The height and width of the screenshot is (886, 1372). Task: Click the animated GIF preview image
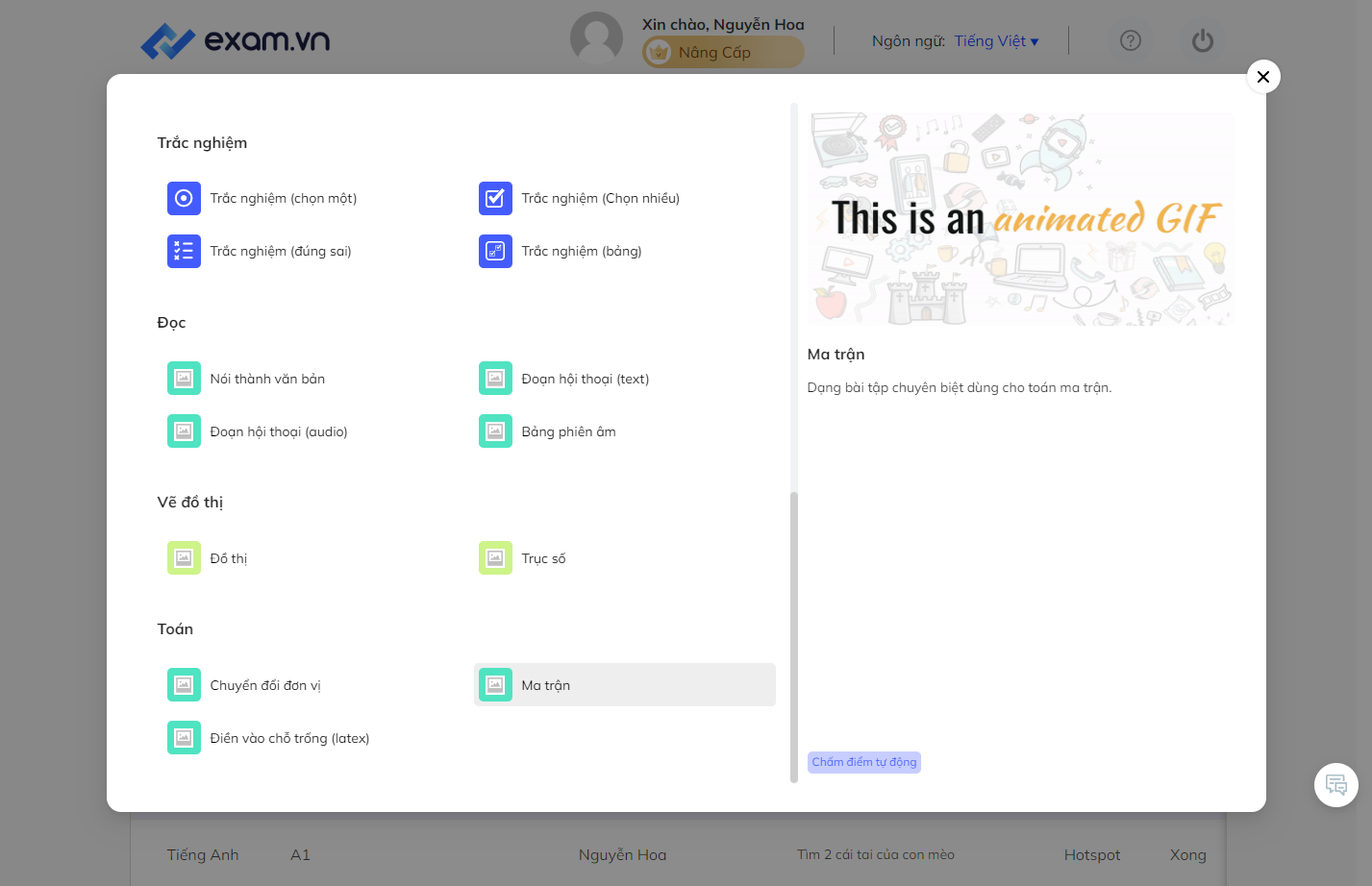point(1021,219)
